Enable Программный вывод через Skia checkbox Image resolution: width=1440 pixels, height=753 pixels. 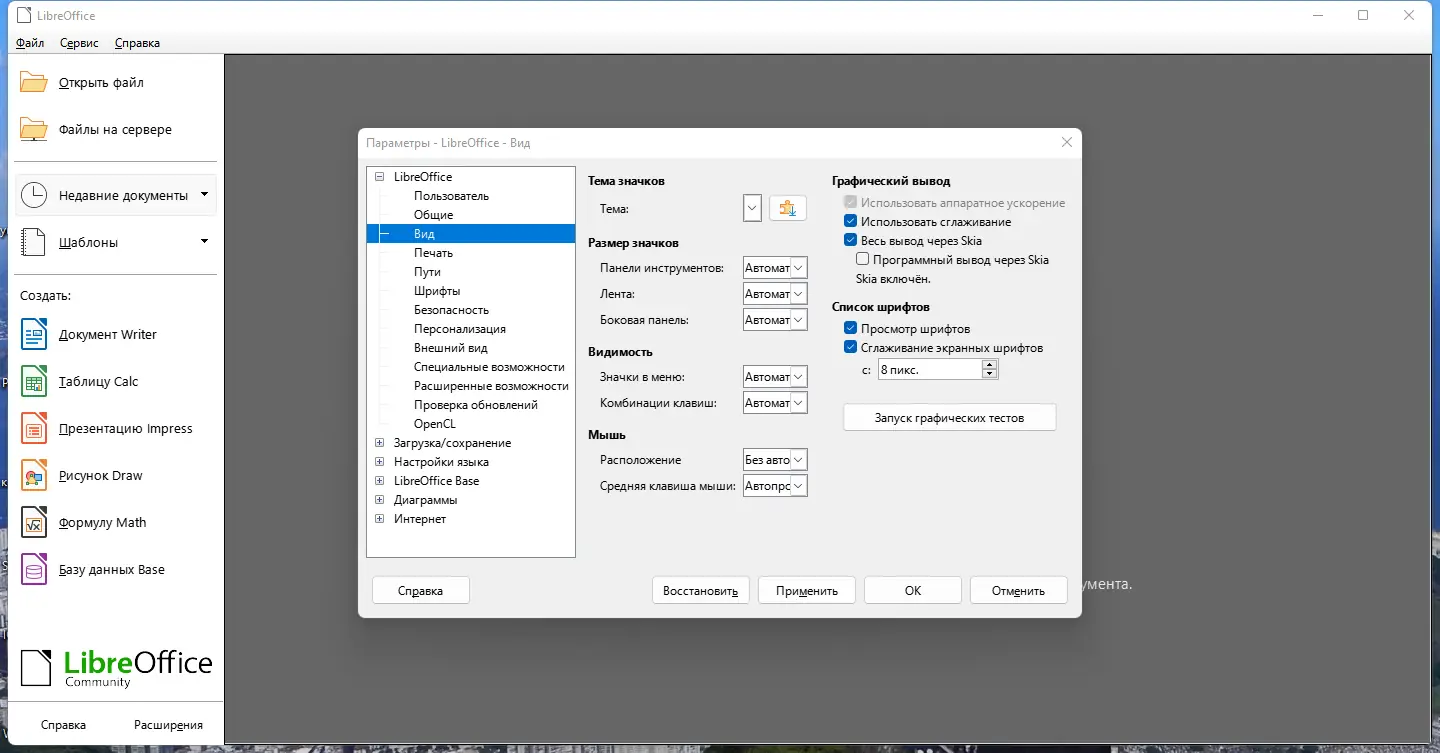coord(863,259)
